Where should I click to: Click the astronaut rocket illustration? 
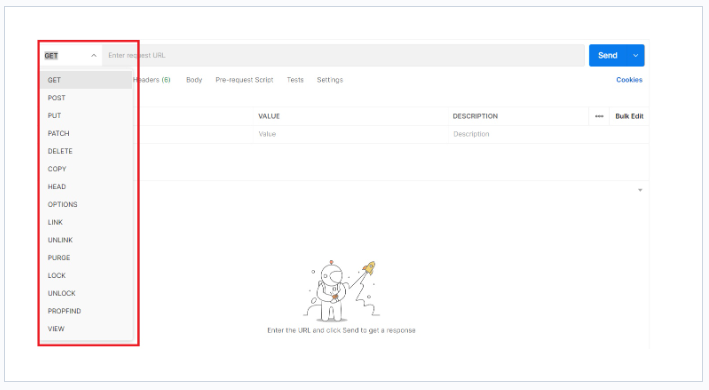tap(341, 291)
